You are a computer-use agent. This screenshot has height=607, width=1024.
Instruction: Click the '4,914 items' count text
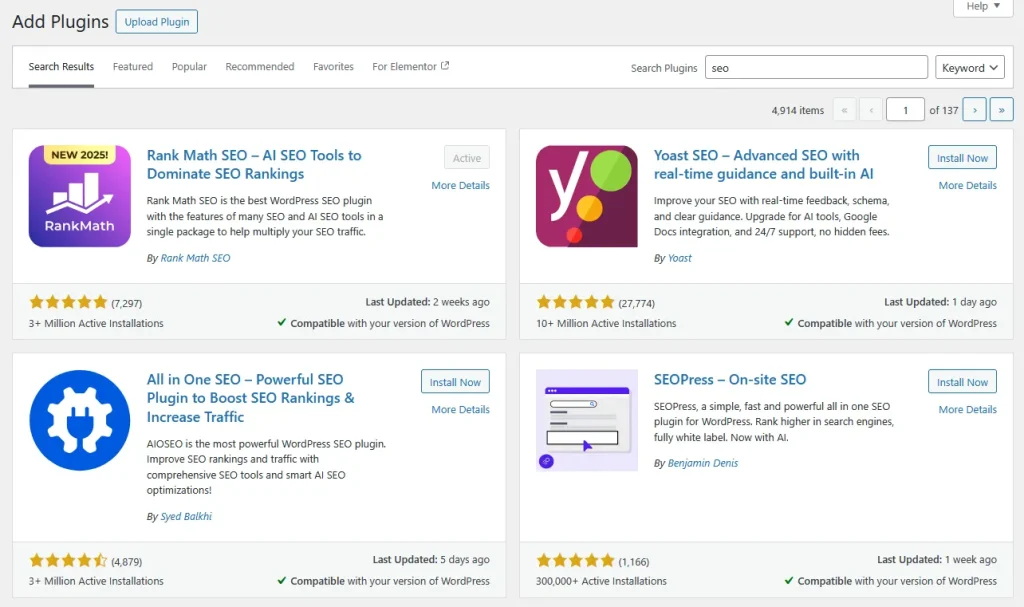(x=797, y=110)
